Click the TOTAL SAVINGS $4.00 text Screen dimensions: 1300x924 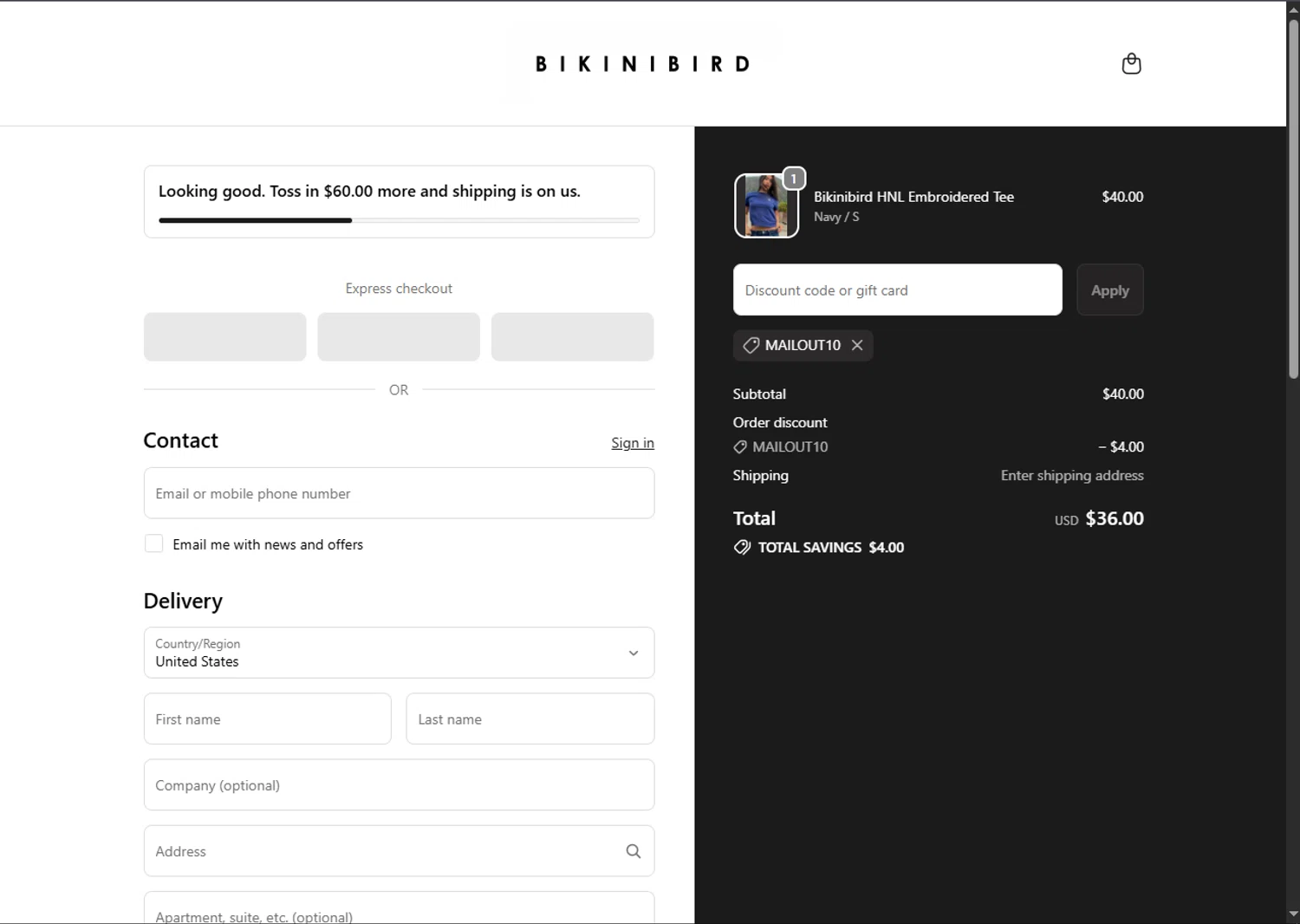[830, 547]
